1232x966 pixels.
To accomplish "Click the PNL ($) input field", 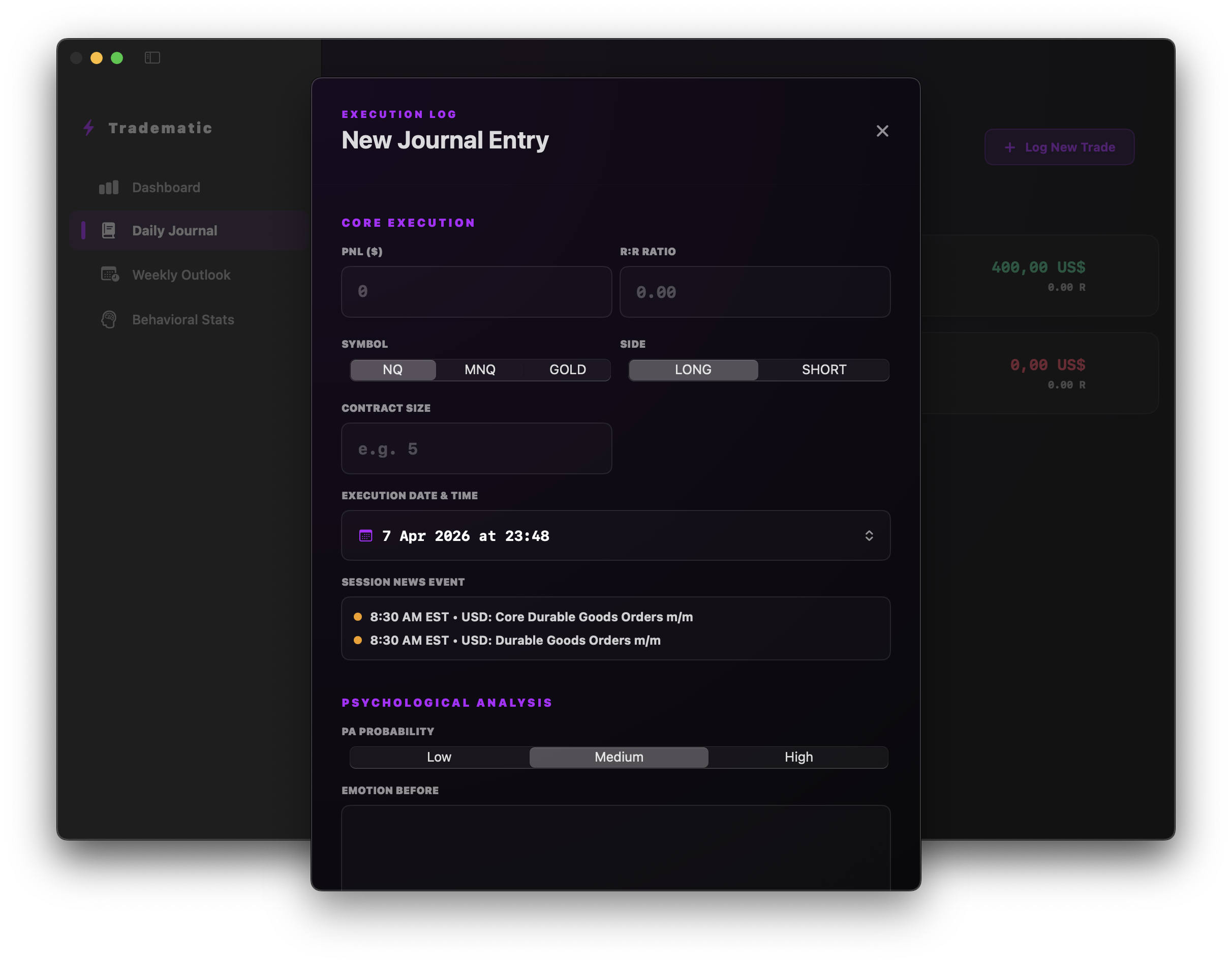I will 476,292.
